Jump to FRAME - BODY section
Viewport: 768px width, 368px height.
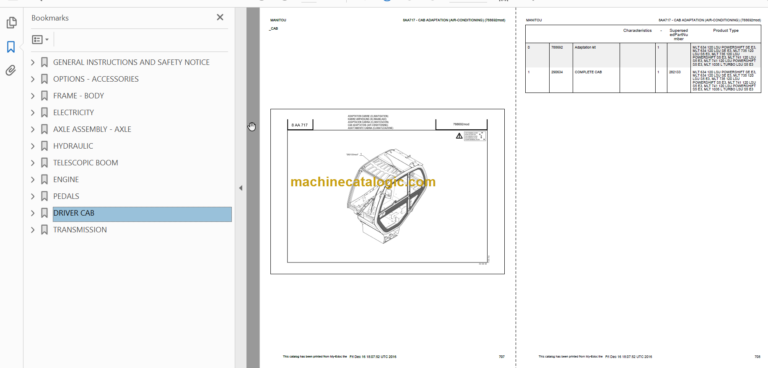pyautogui.click(x=78, y=96)
